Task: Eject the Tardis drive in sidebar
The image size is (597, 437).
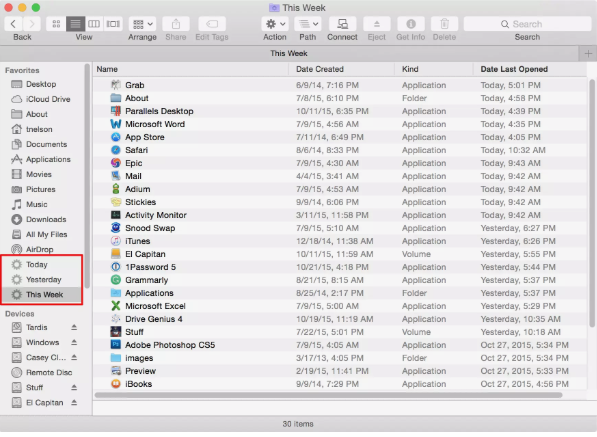Action: (x=74, y=327)
